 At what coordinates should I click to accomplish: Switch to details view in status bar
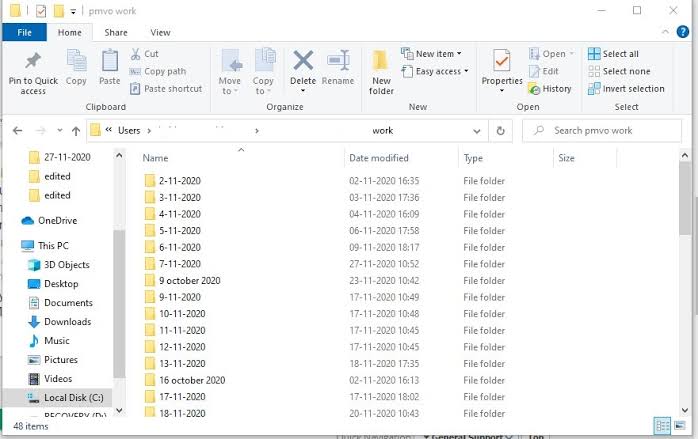(x=662, y=425)
